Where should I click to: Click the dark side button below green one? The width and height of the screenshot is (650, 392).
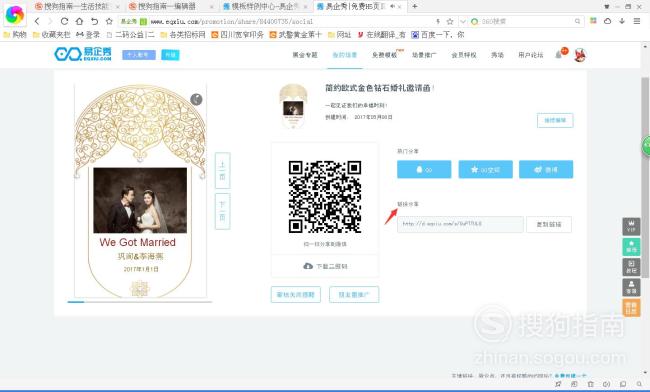click(x=631, y=267)
